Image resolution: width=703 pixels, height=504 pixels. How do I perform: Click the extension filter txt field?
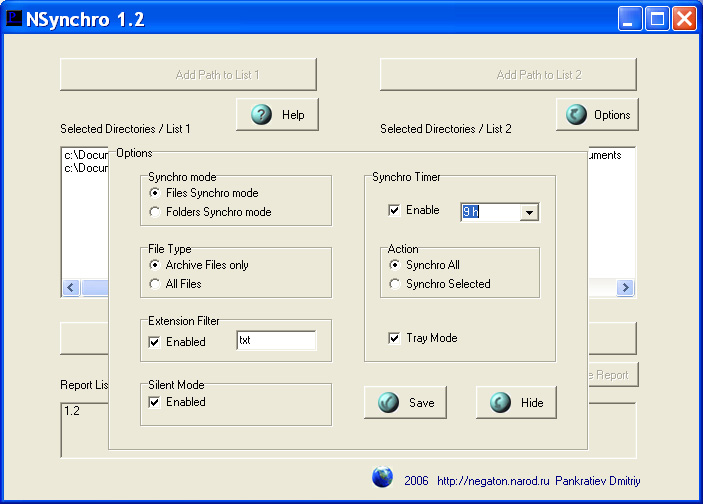(x=276, y=340)
